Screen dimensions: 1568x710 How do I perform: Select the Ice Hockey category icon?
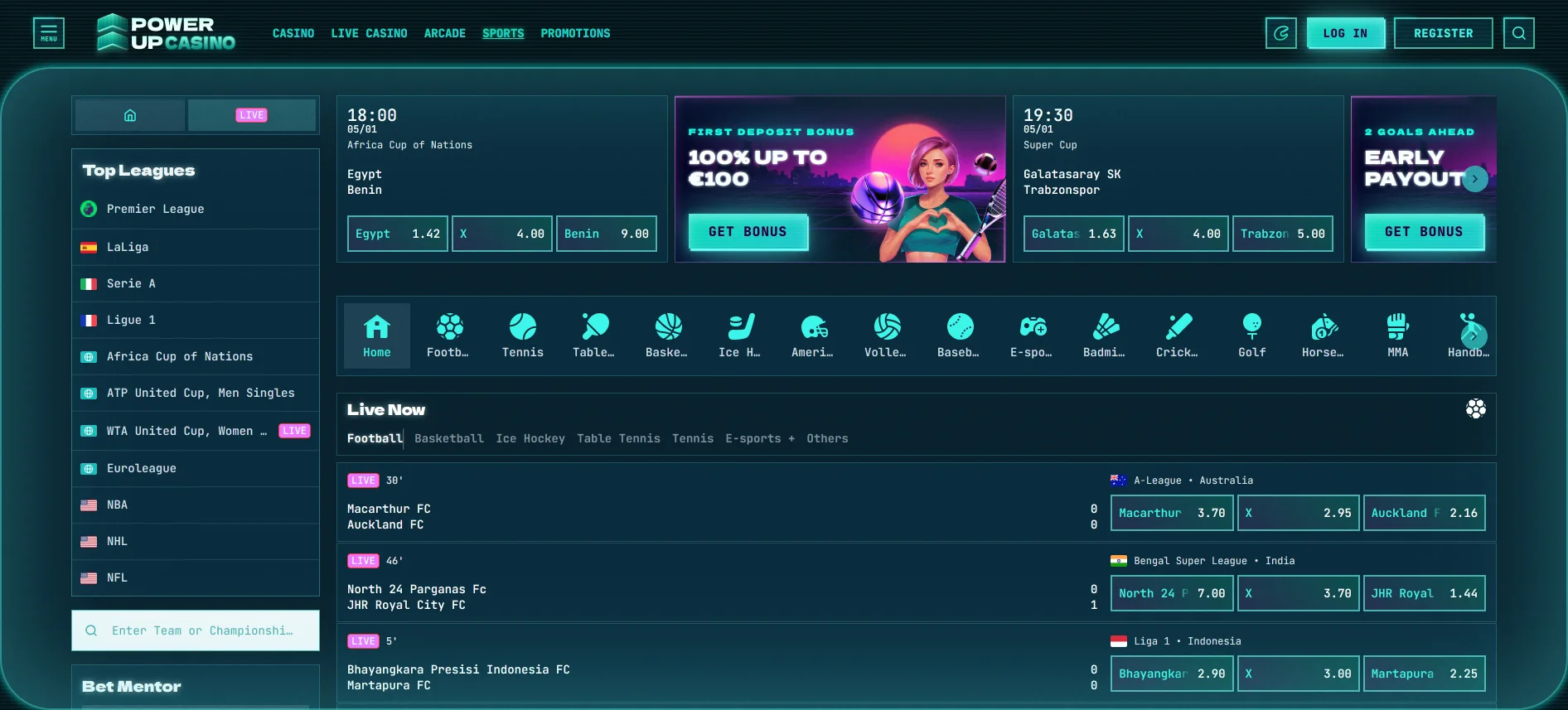point(742,336)
